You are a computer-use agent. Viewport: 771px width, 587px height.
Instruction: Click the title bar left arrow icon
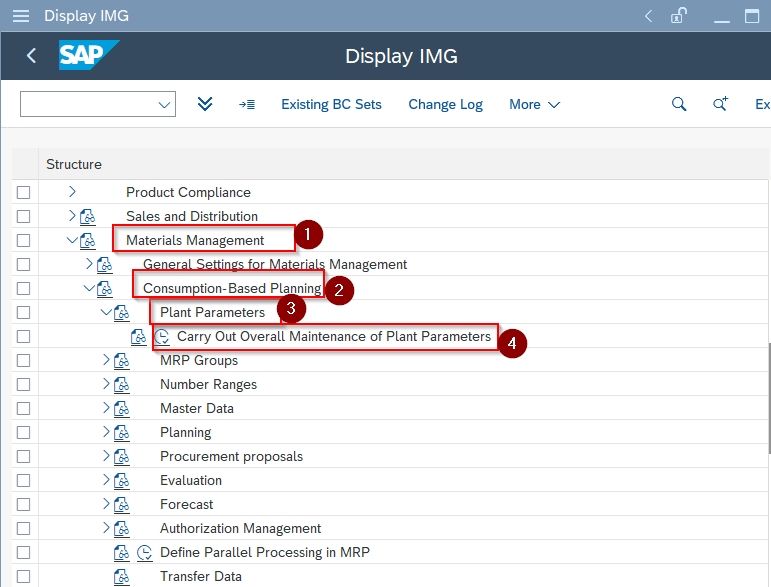[x=649, y=16]
